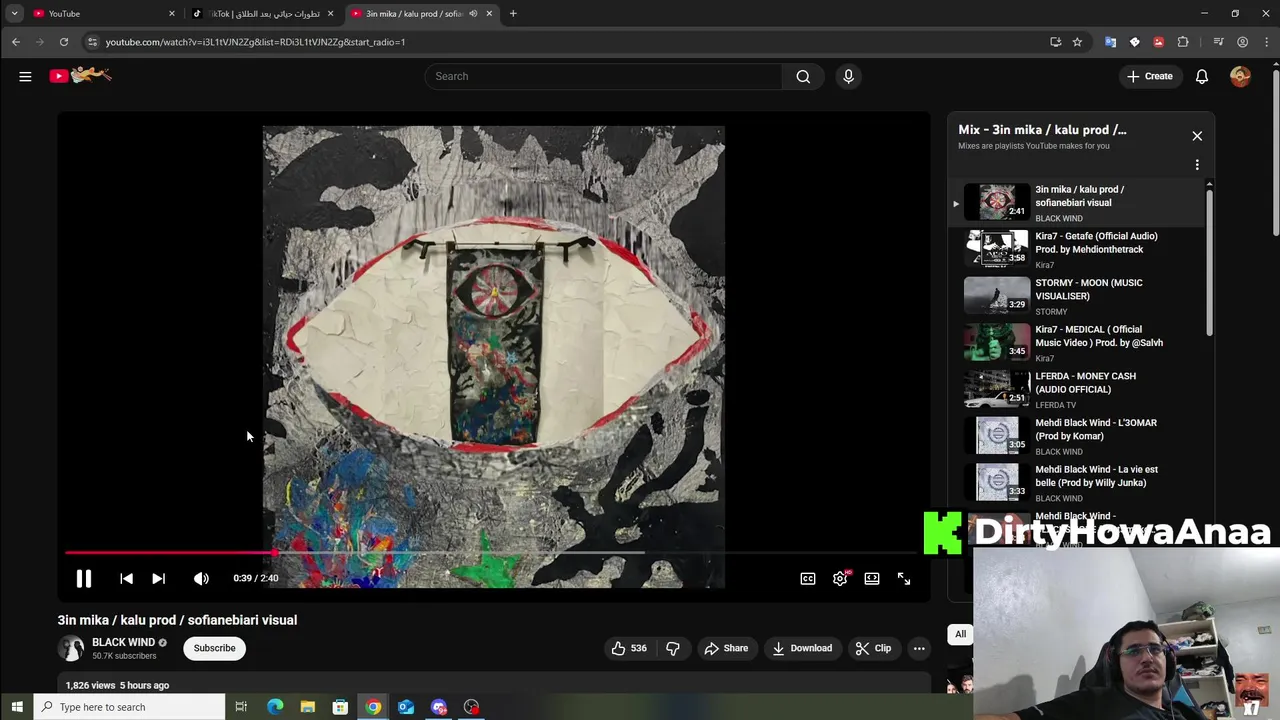Viewport: 1280px width, 720px height.
Task: Open the YouTube guide hamburger menu
Action: 25,76
